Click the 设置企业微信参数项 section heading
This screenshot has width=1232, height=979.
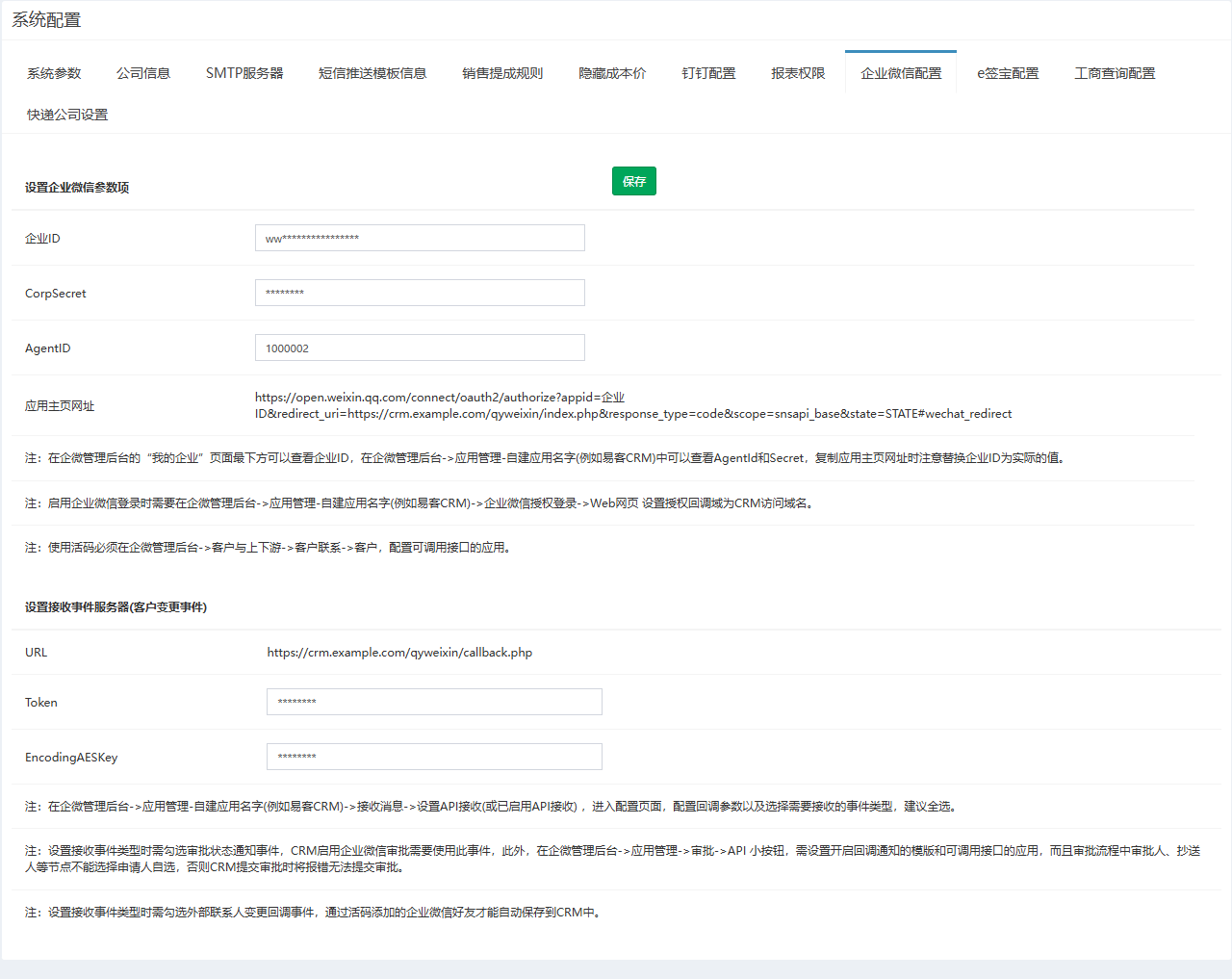[x=77, y=188]
